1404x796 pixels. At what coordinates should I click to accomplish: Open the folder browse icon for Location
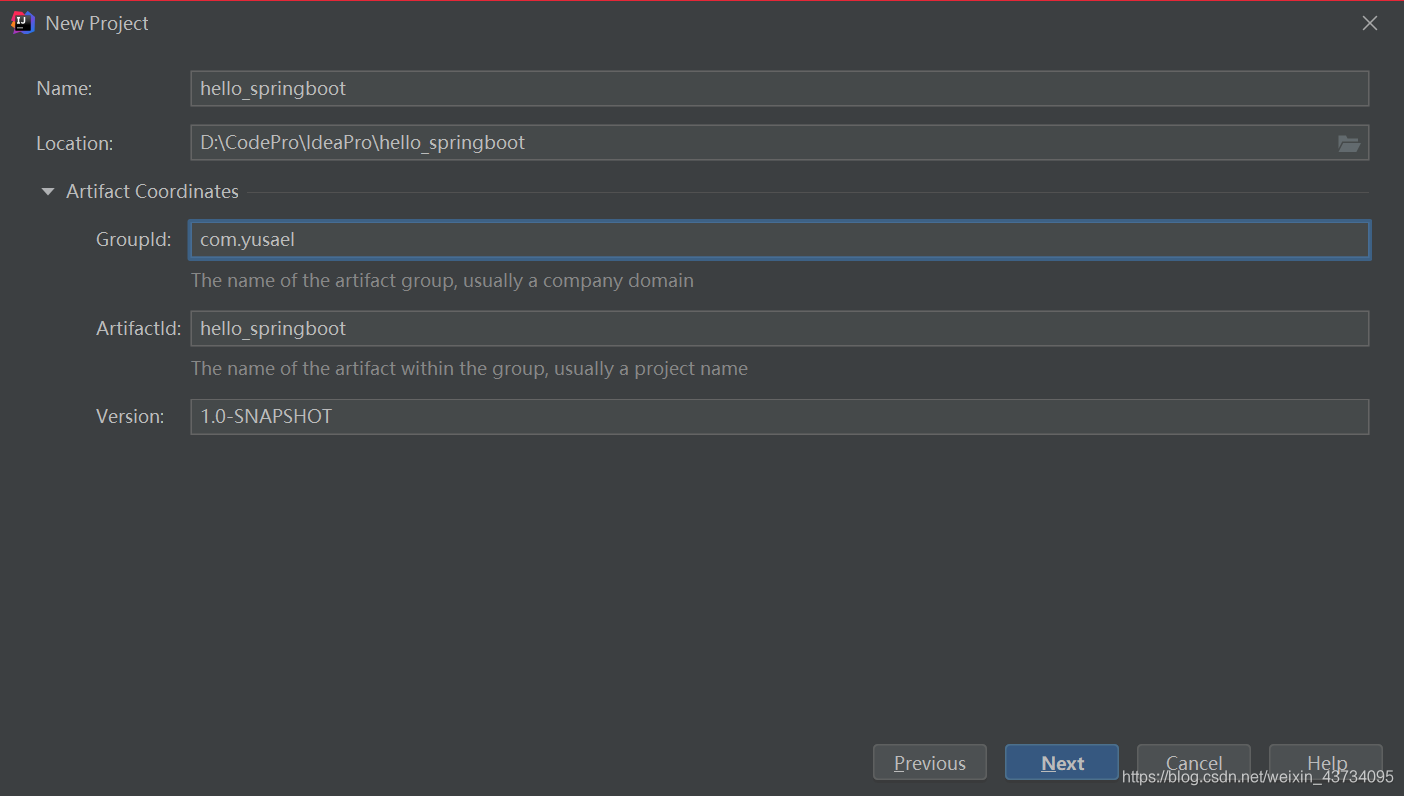tap(1349, 143)
